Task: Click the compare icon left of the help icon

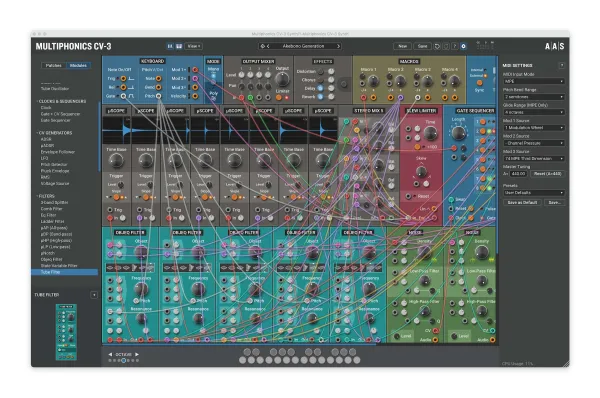Action: point(446,46)
